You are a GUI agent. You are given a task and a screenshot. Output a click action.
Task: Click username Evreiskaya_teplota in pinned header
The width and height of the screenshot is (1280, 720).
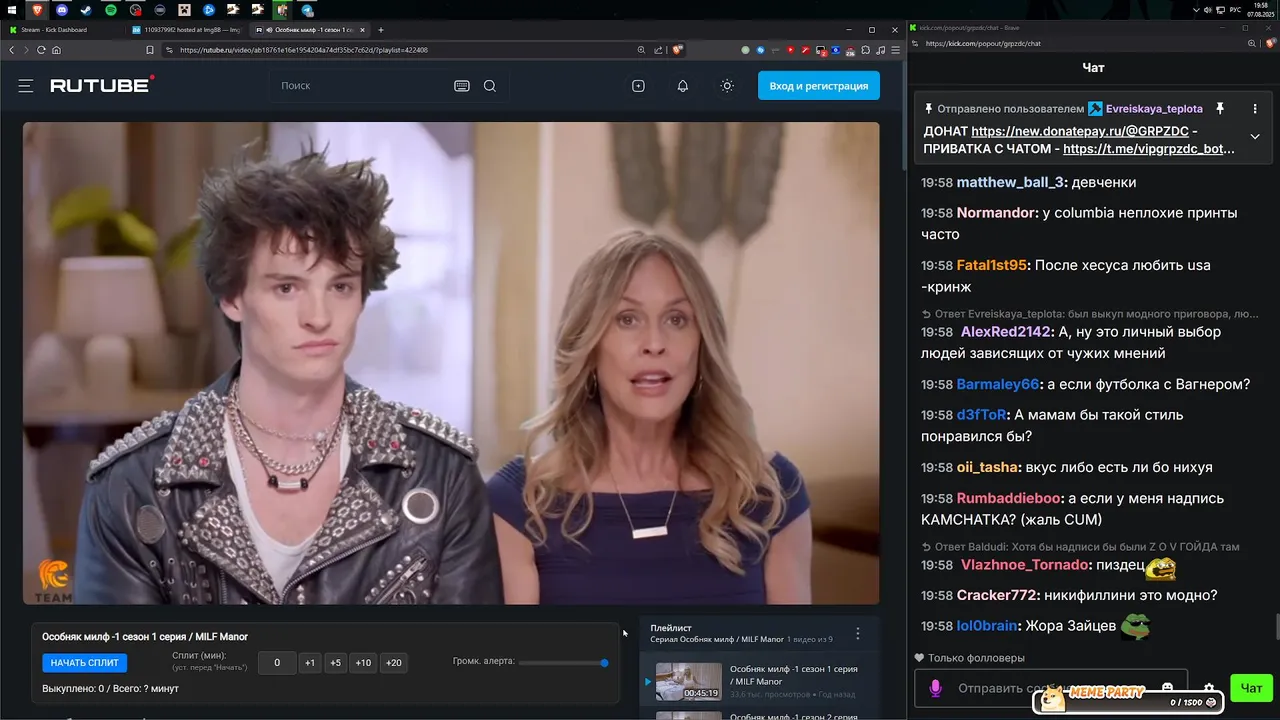1154,109
